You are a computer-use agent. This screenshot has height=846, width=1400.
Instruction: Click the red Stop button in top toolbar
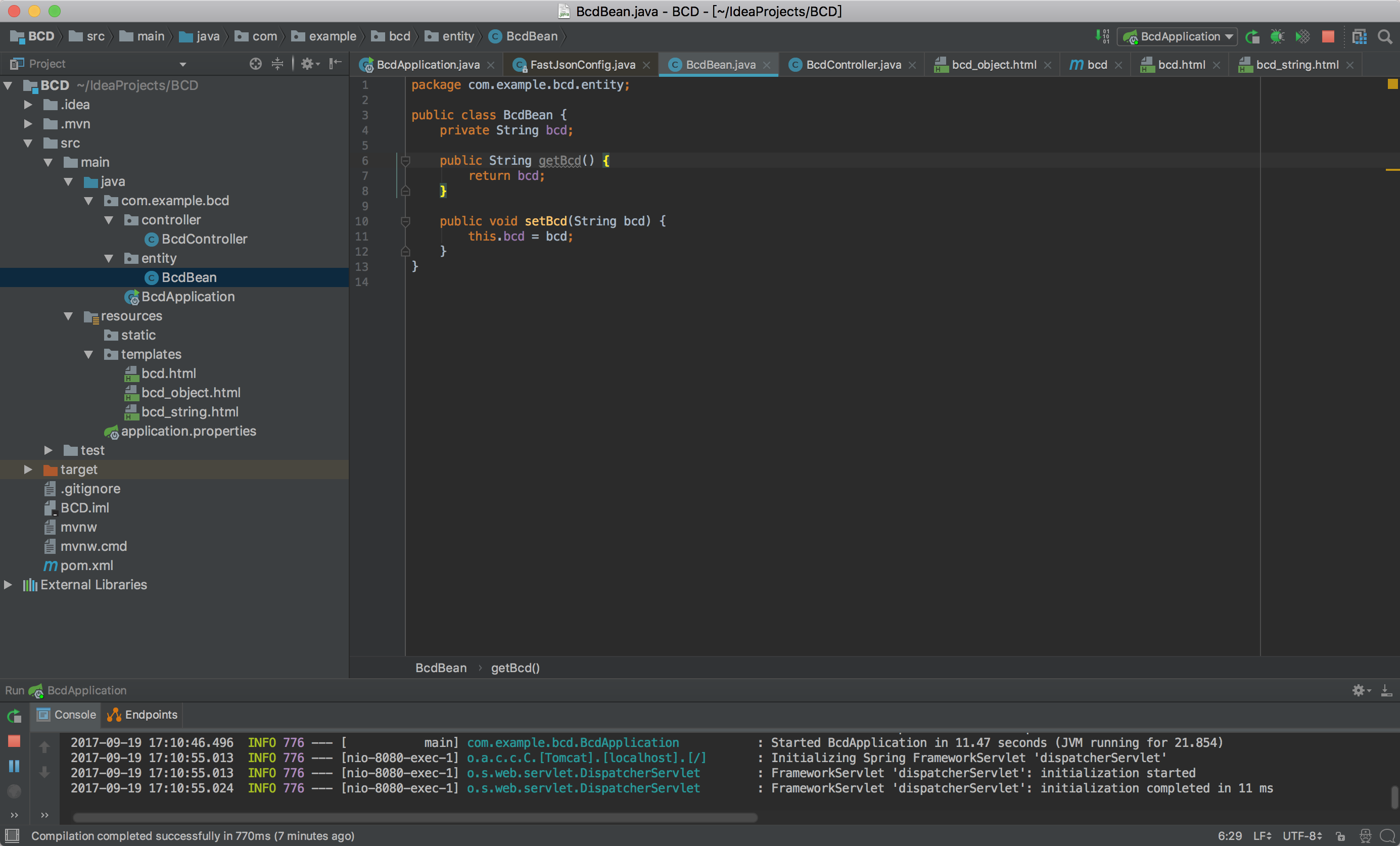(1328, 37)
